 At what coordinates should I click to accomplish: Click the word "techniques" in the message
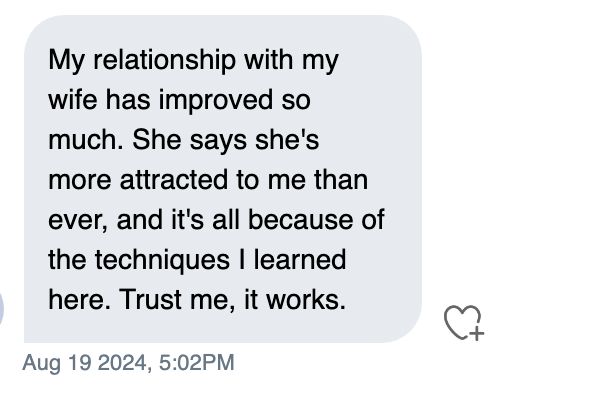coord(162,260)
